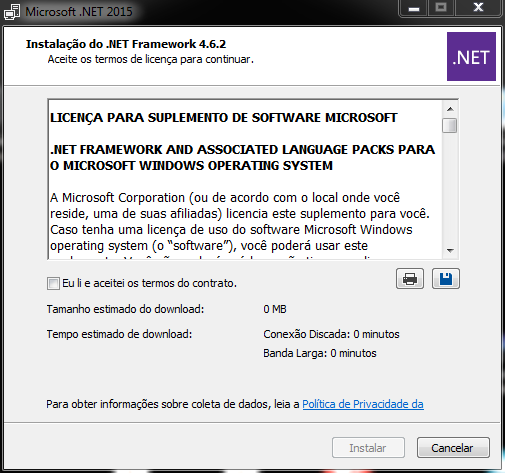This screenshot has height=473, width=505.
Task: Close the Microsoft .NET 2015 installer window
Action: tap(478, 8)
